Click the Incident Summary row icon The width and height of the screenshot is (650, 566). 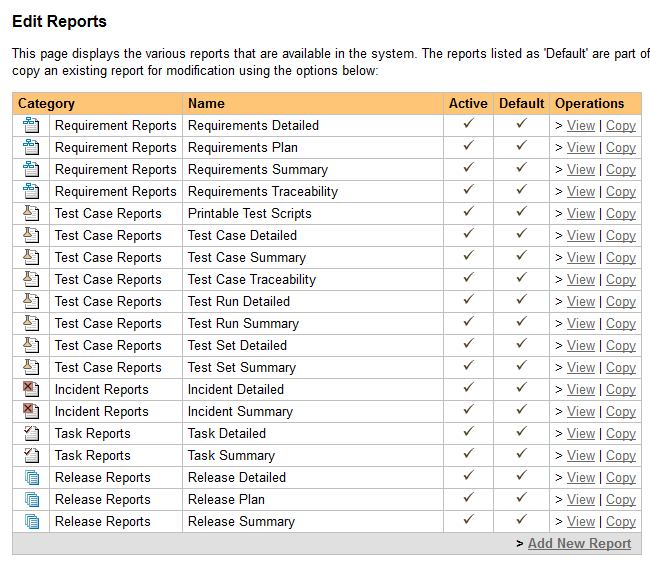[31, 412]
